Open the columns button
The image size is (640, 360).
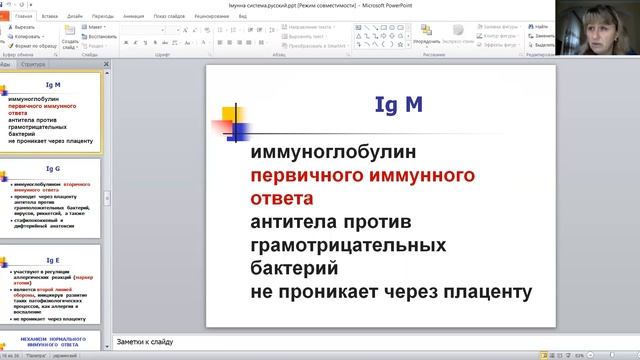point(262,42)
